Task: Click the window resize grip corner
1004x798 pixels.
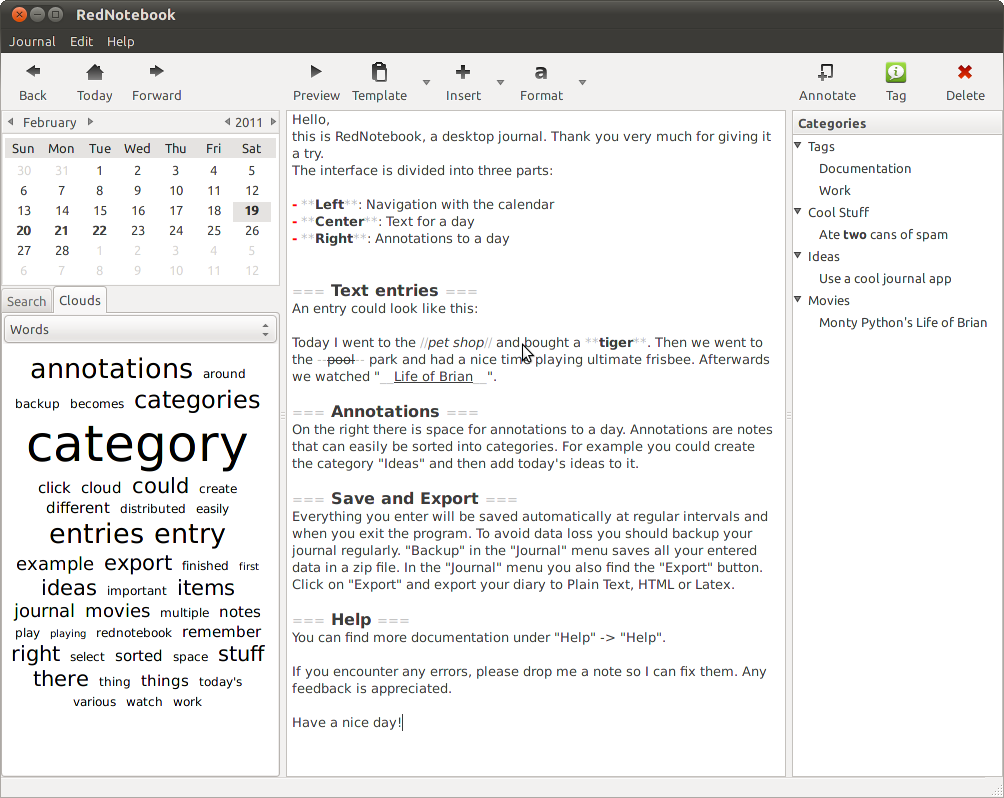Action: pos(996,790)
